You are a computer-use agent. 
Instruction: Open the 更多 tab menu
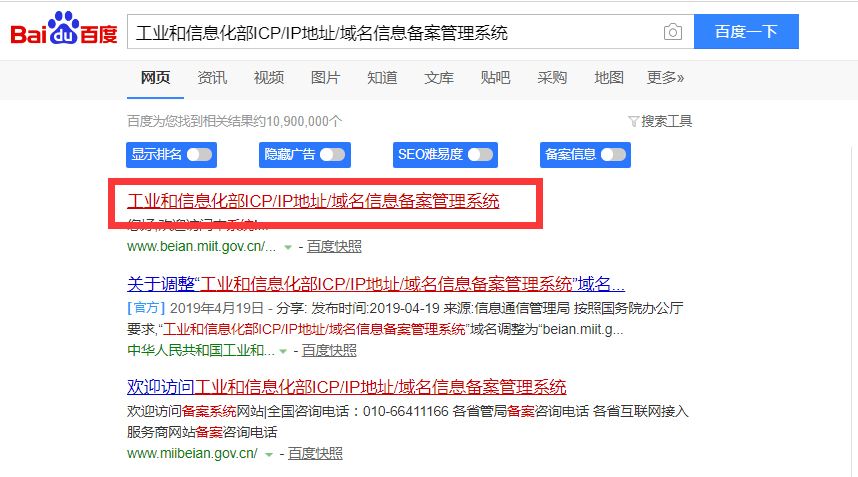665,78
